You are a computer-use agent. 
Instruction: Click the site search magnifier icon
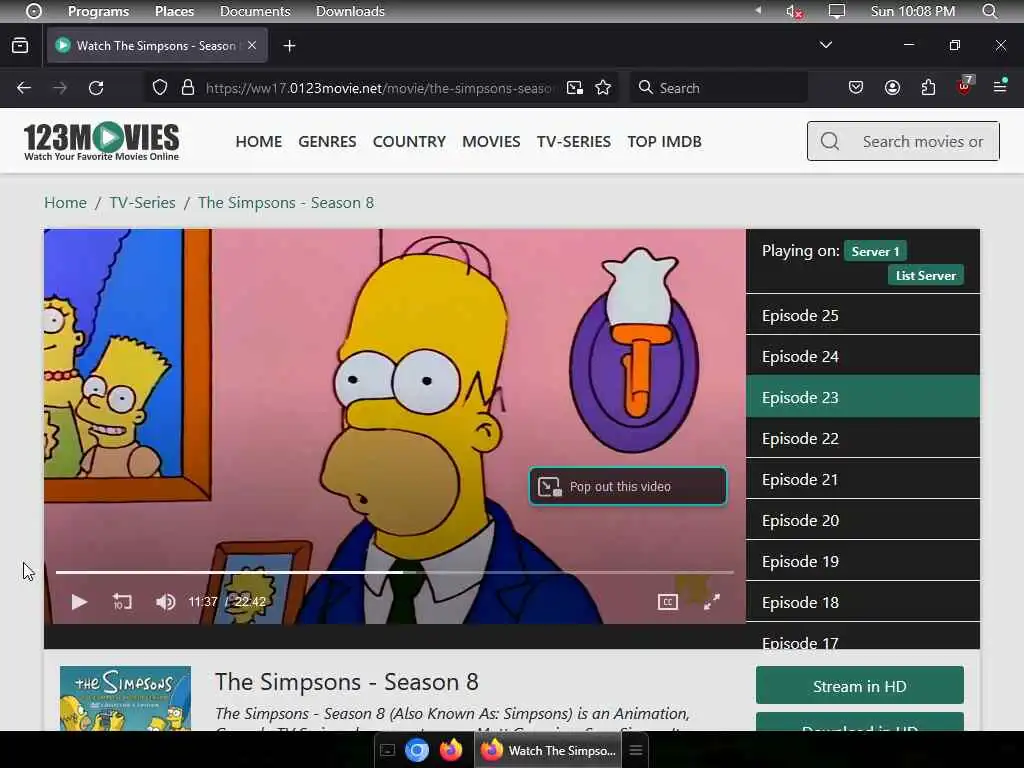click(830, 141)
